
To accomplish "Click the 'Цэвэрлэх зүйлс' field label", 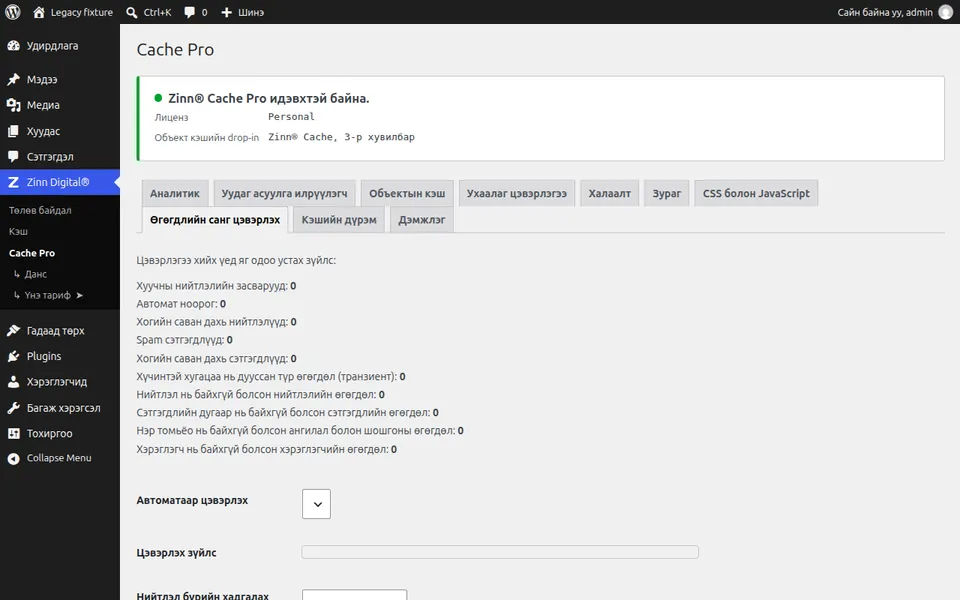I will (x=176, y=553).
